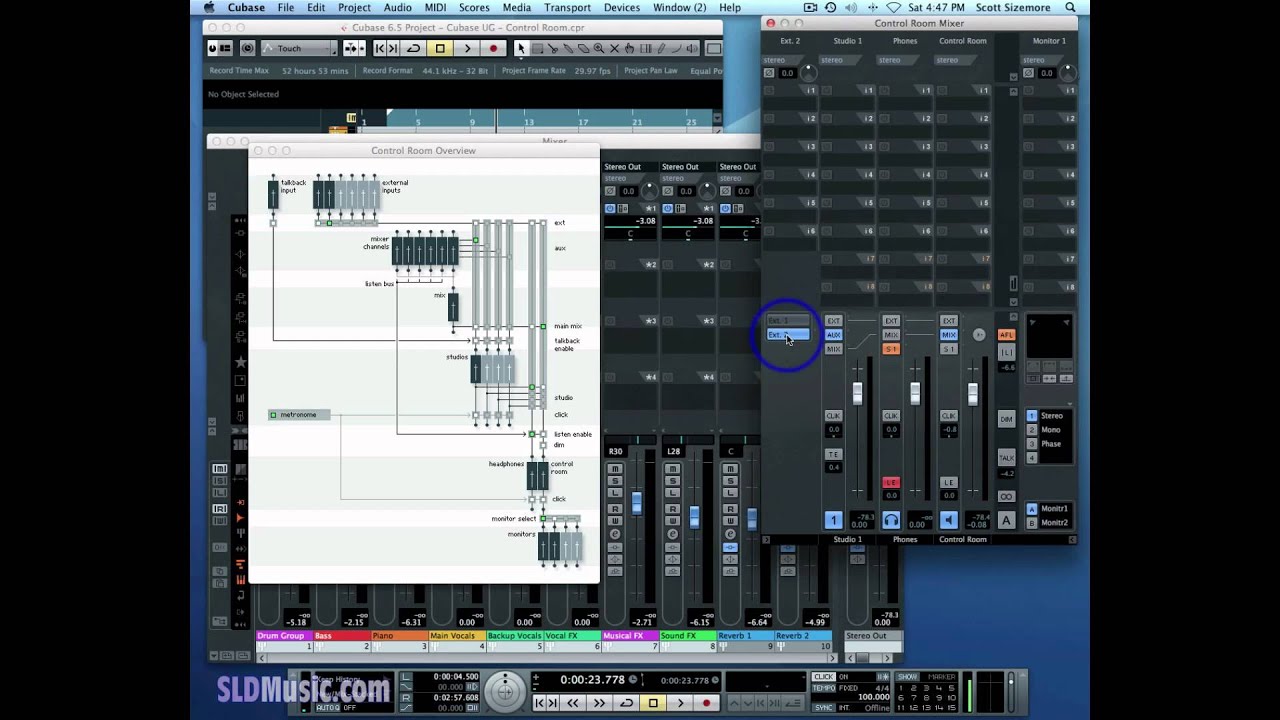The image size is (1280, 720).
Task: Toggle CLICK on the transport panel
Action: [x=824, y=677]
